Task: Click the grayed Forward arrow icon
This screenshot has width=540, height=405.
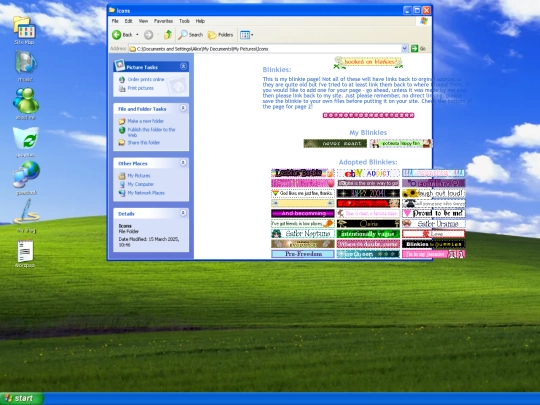Action: tap(148, 34)
